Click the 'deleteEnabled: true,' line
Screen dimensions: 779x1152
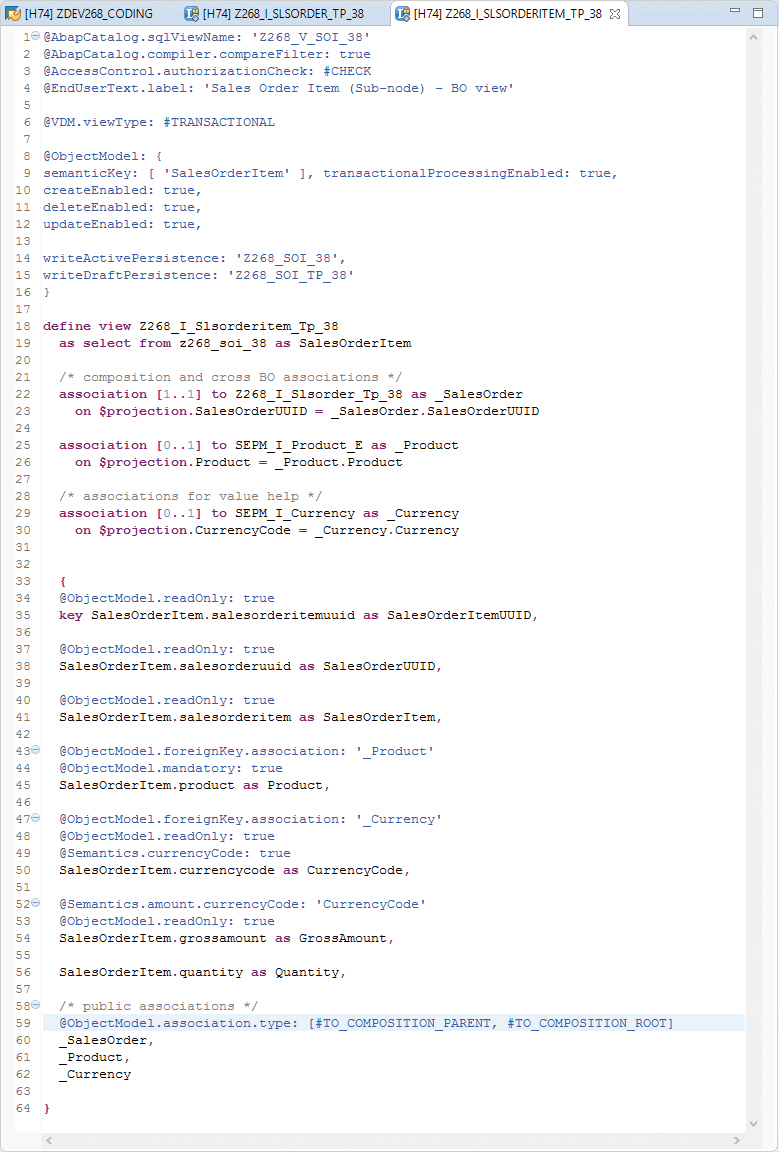click(x=121, y=207)
